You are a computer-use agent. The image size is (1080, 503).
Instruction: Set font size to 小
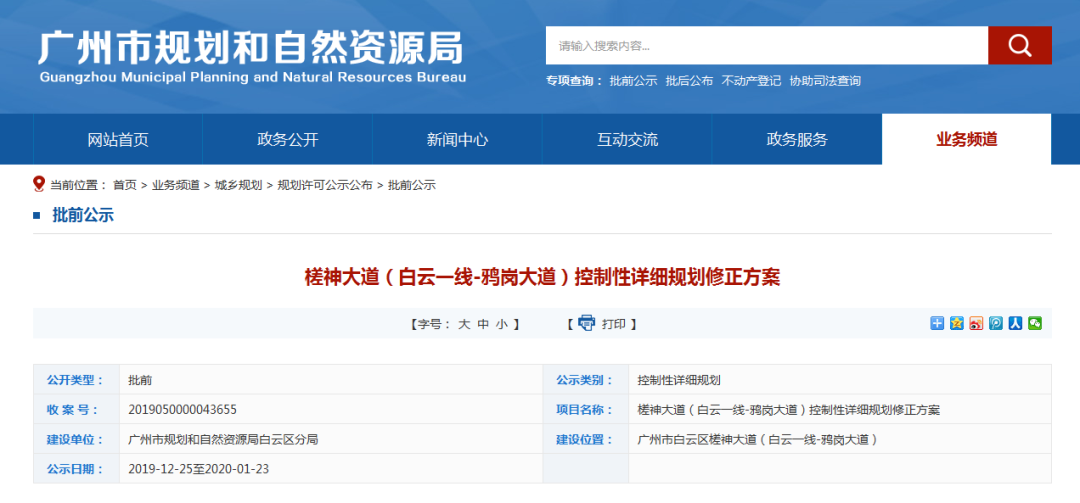coord(501,324)
